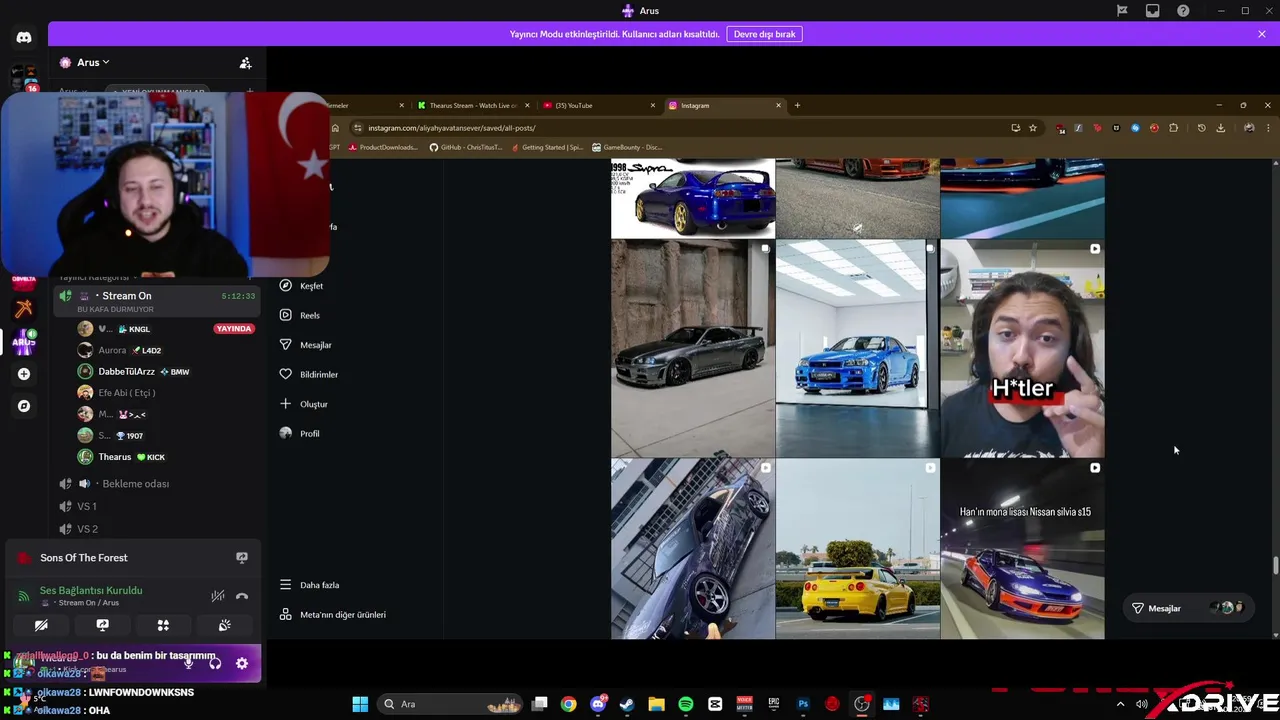Open the Discord inbox icon in title bar

tap(1153, 11)
